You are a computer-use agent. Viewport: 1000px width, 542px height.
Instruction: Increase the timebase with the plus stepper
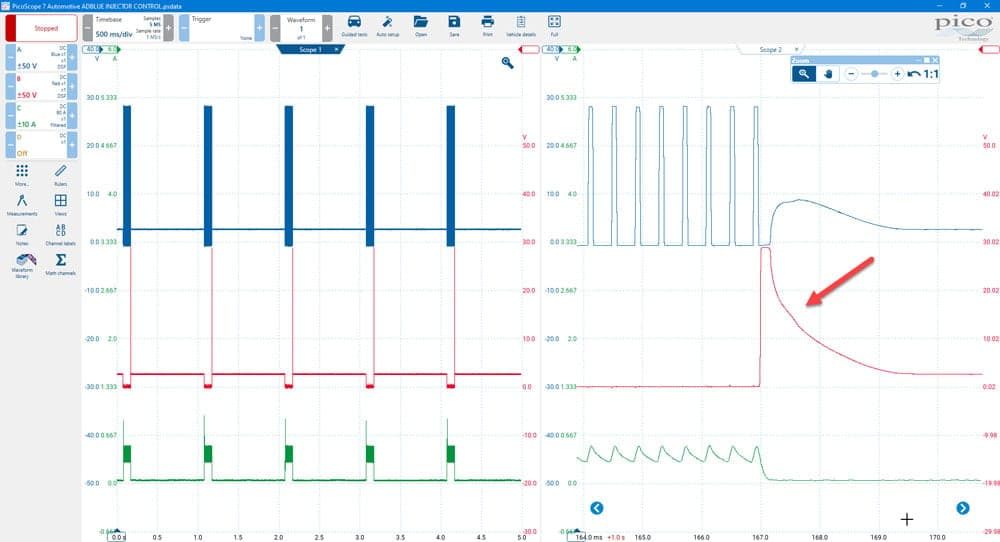[x=168, y=28]
